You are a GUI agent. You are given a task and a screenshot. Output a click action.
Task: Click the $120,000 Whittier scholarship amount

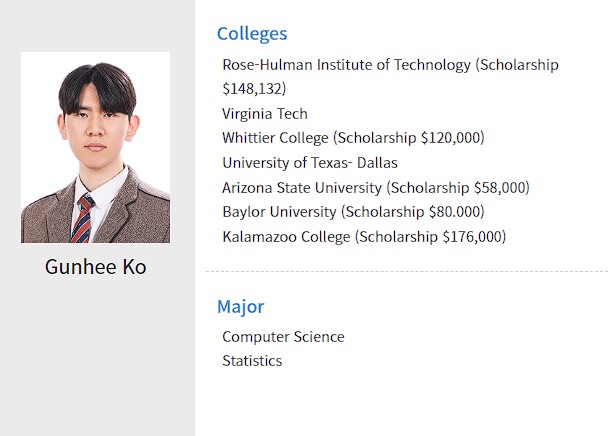pos(450,138)
